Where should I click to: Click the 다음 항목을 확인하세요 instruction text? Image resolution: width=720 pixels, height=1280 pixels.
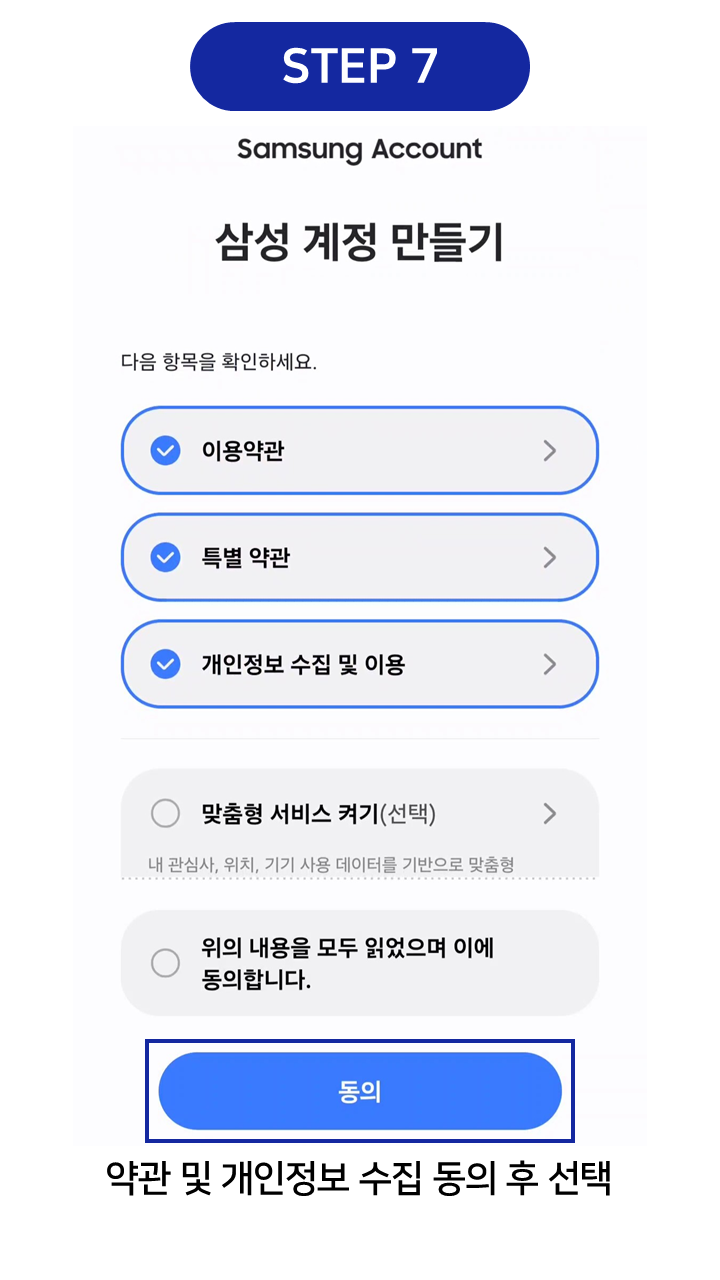pos(218,362)
